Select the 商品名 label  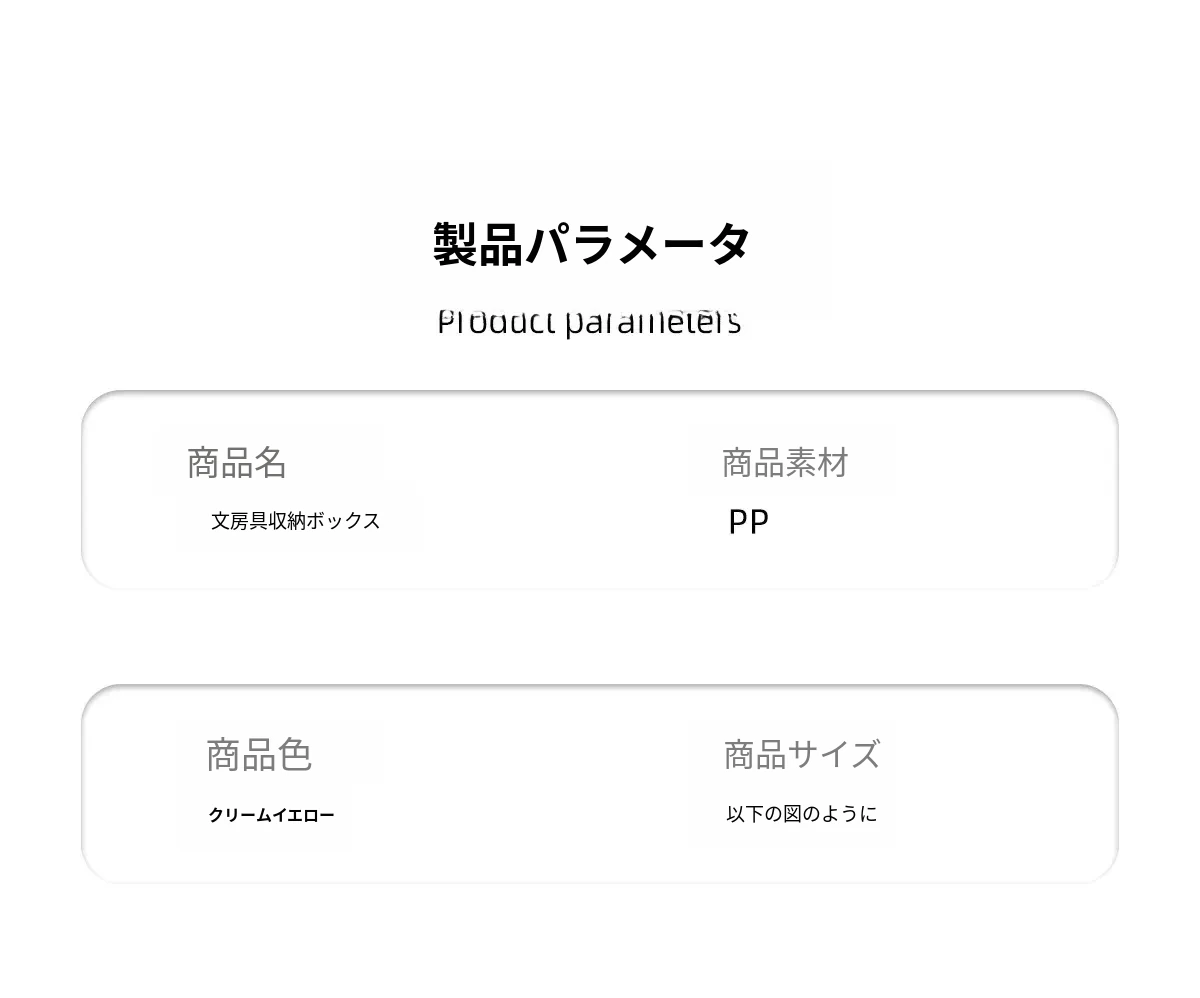pos(237,463)
